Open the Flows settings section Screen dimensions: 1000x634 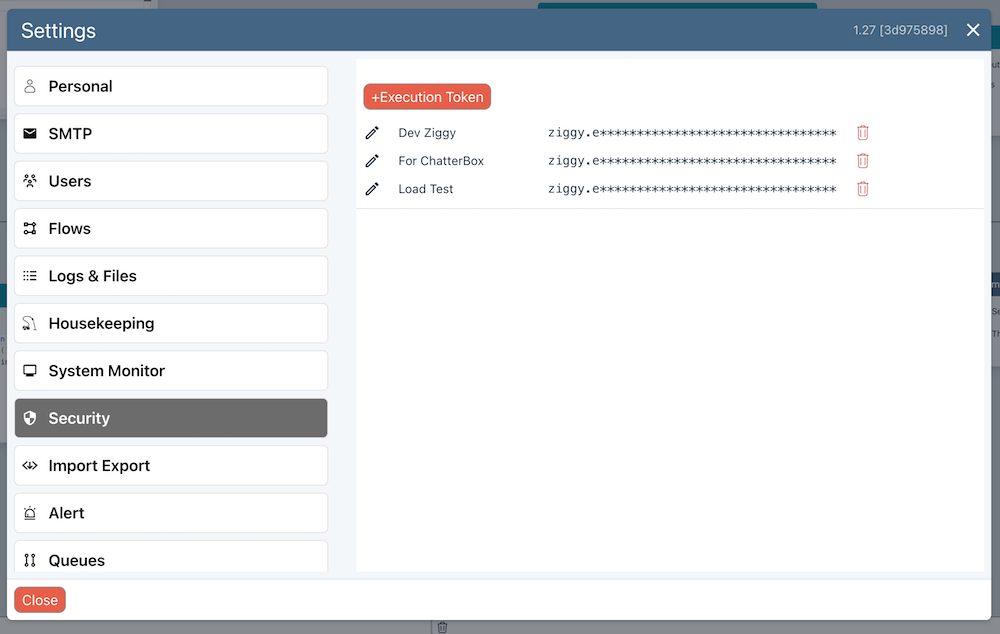[171, 229]
